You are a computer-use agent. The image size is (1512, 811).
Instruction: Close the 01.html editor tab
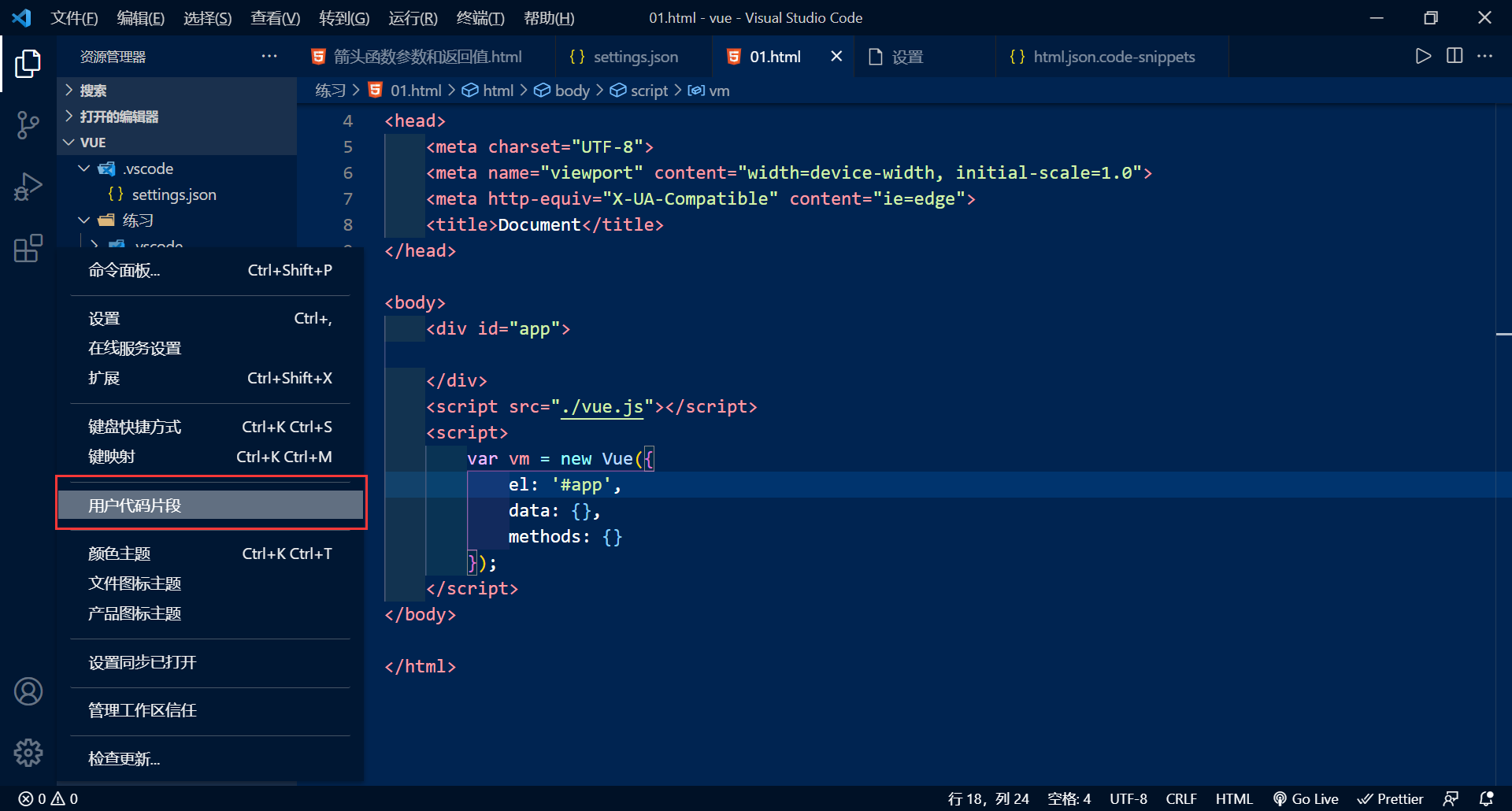point(836,57)
